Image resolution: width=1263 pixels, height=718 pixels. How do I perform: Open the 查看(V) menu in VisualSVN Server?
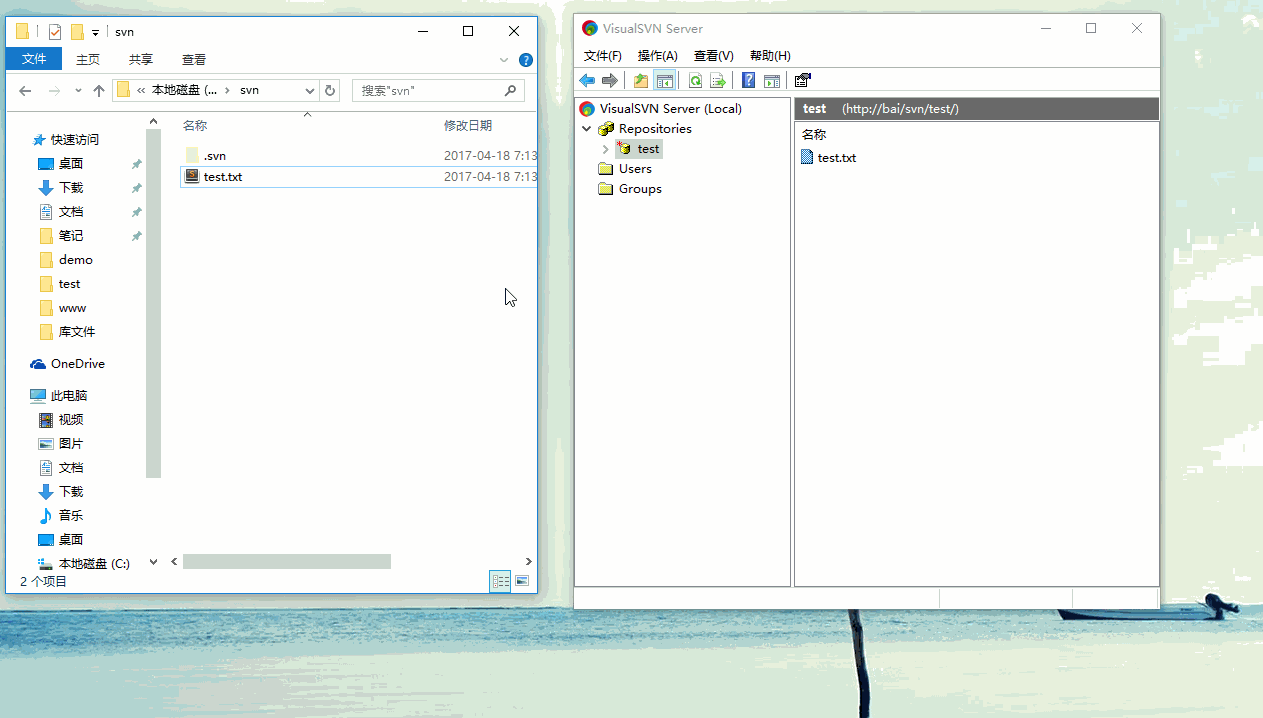pos(714,56)
